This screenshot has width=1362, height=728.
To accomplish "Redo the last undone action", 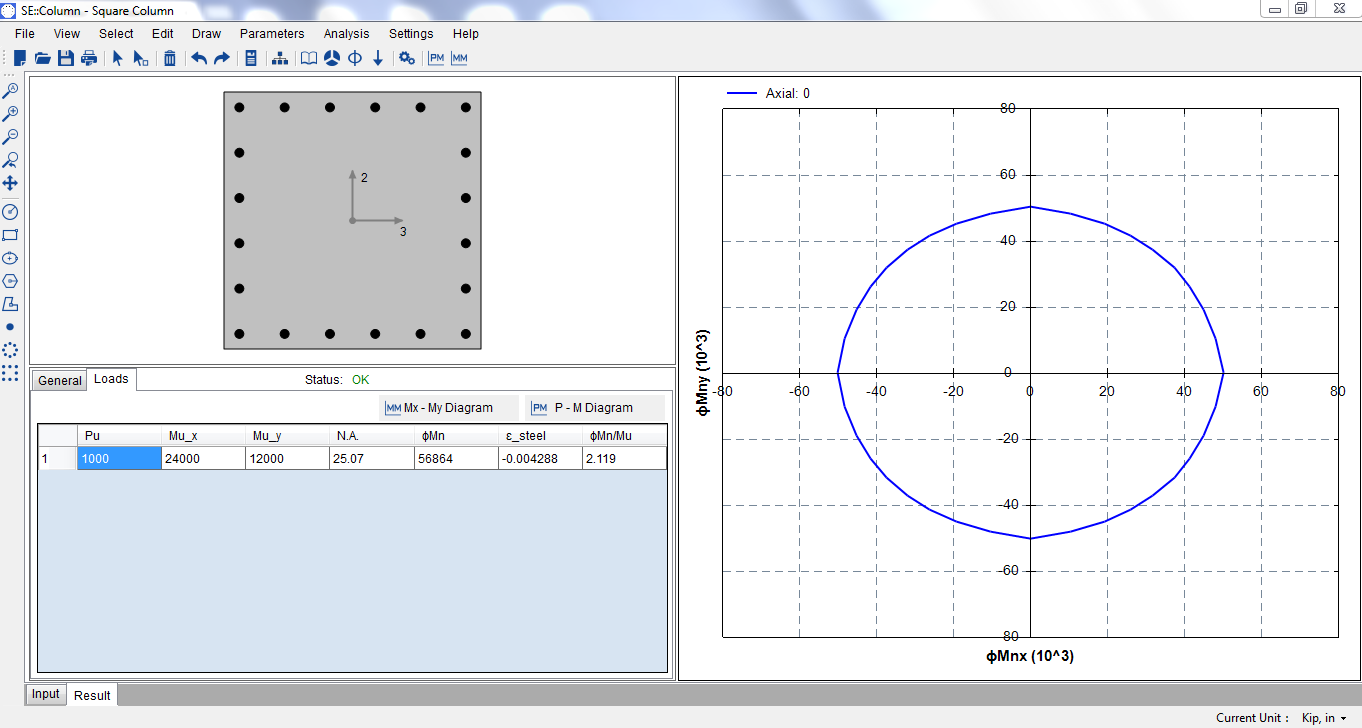I will coord(222,58).
